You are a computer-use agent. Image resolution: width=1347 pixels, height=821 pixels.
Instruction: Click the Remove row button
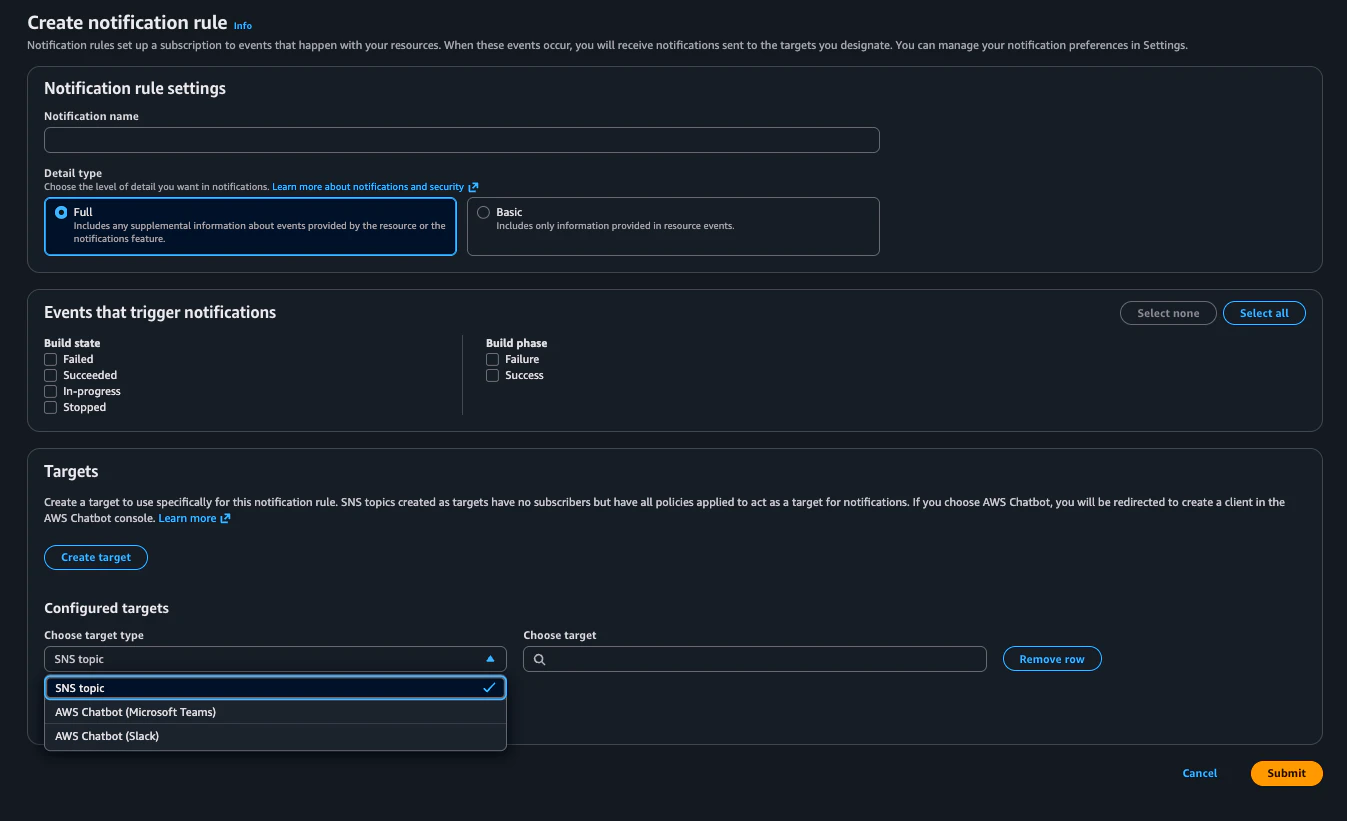coord(1052,659)
